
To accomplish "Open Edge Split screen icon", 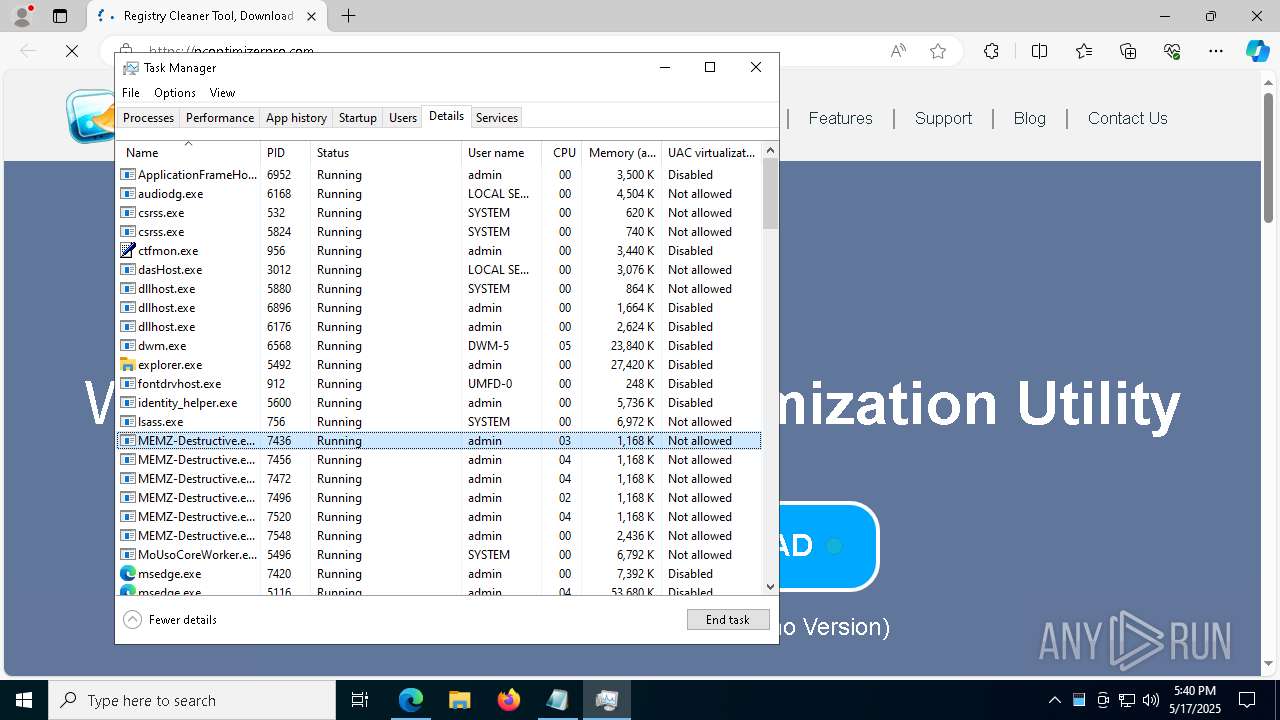I will 1039,51.
